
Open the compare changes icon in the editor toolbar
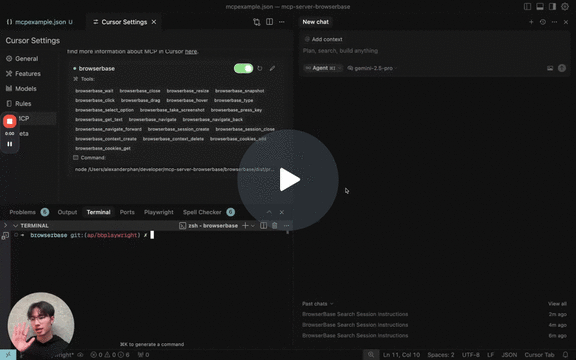coord(256,22)
